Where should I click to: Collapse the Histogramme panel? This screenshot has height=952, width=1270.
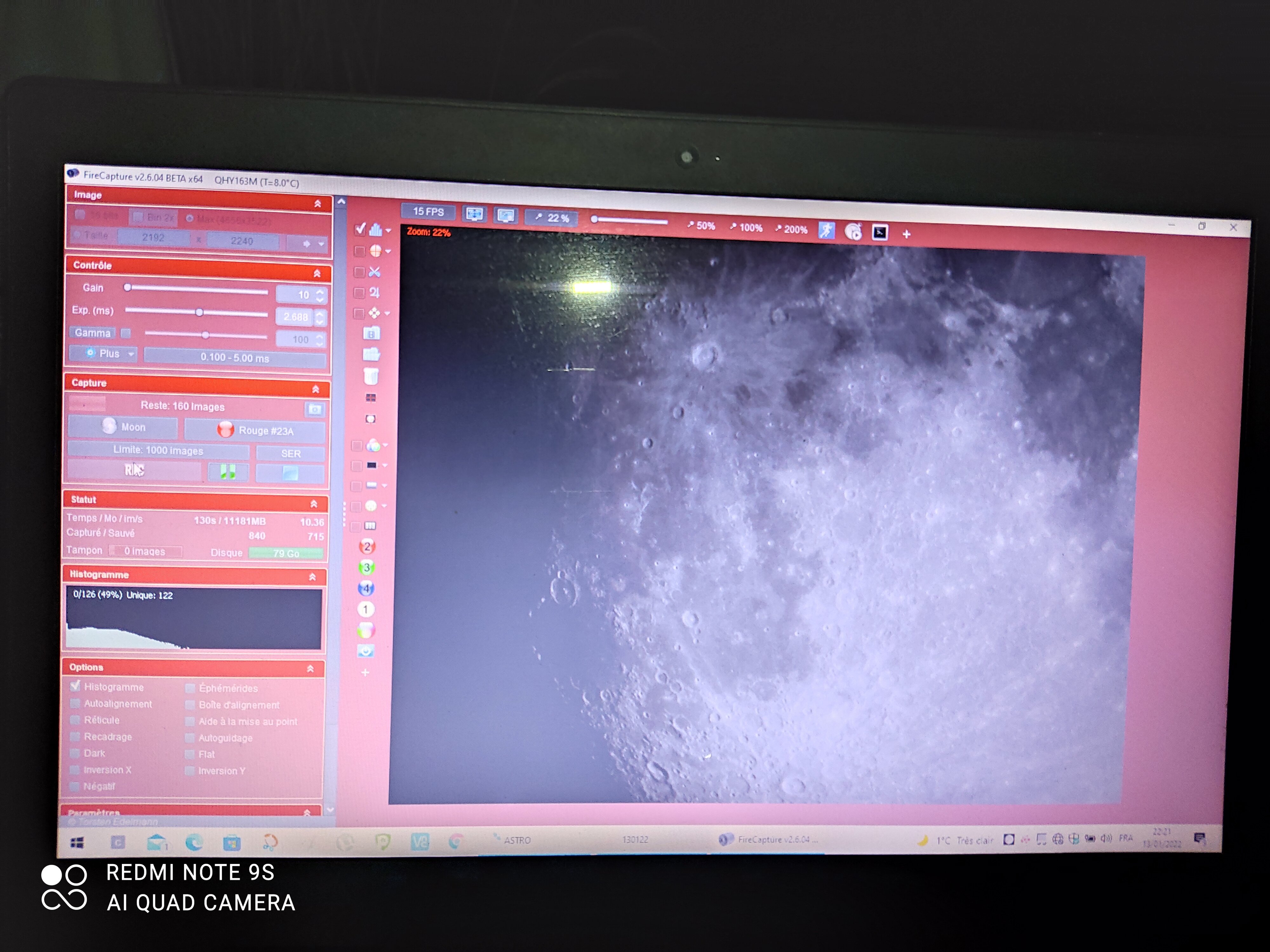(x=312, y=577)
